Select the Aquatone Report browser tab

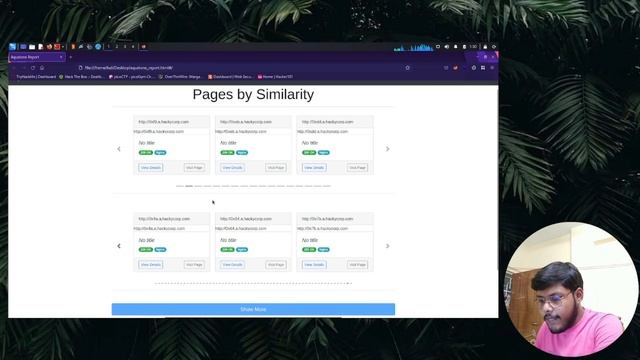pos(37,57)
